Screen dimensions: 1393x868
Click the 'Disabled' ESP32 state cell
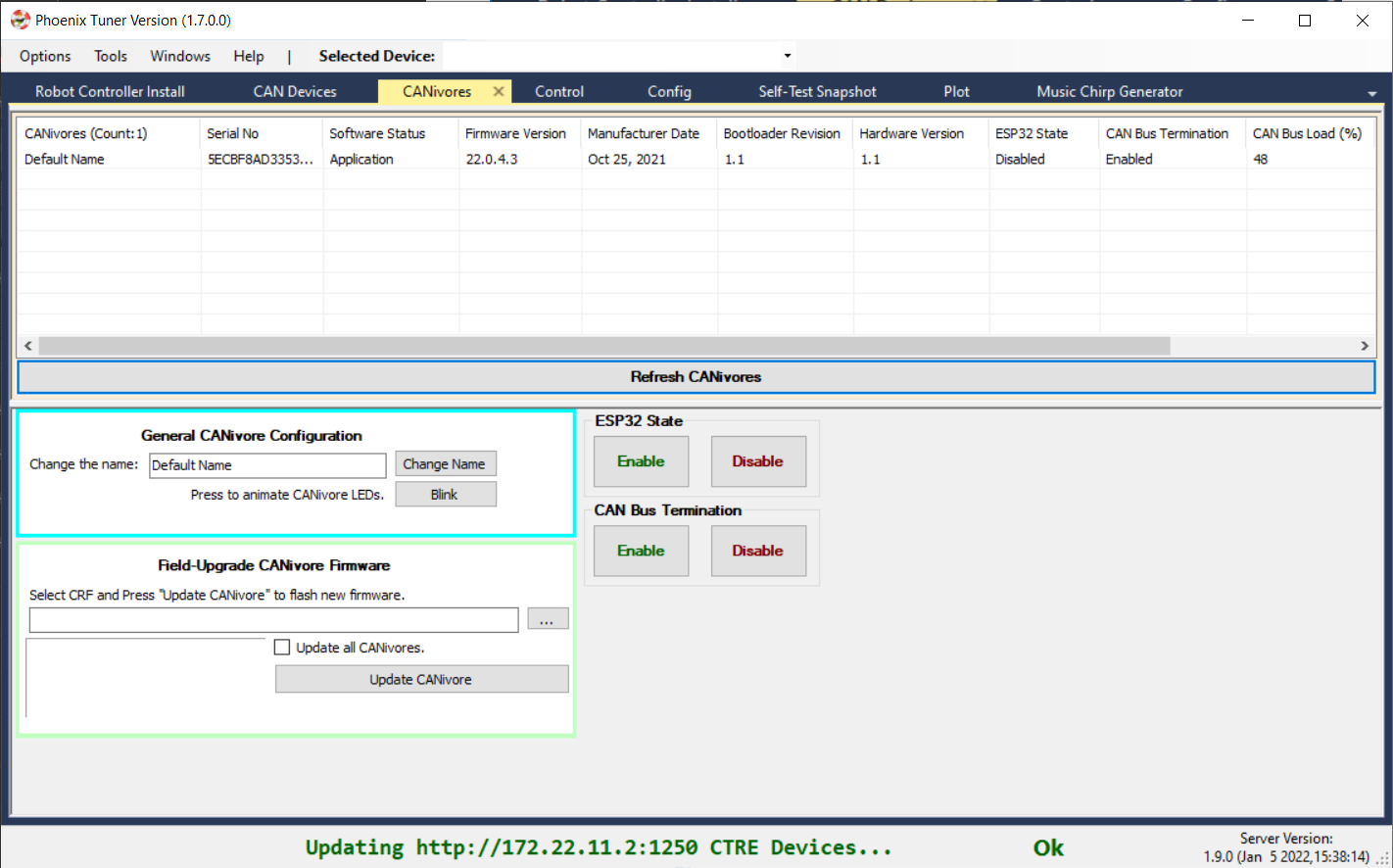point(1020,159)
